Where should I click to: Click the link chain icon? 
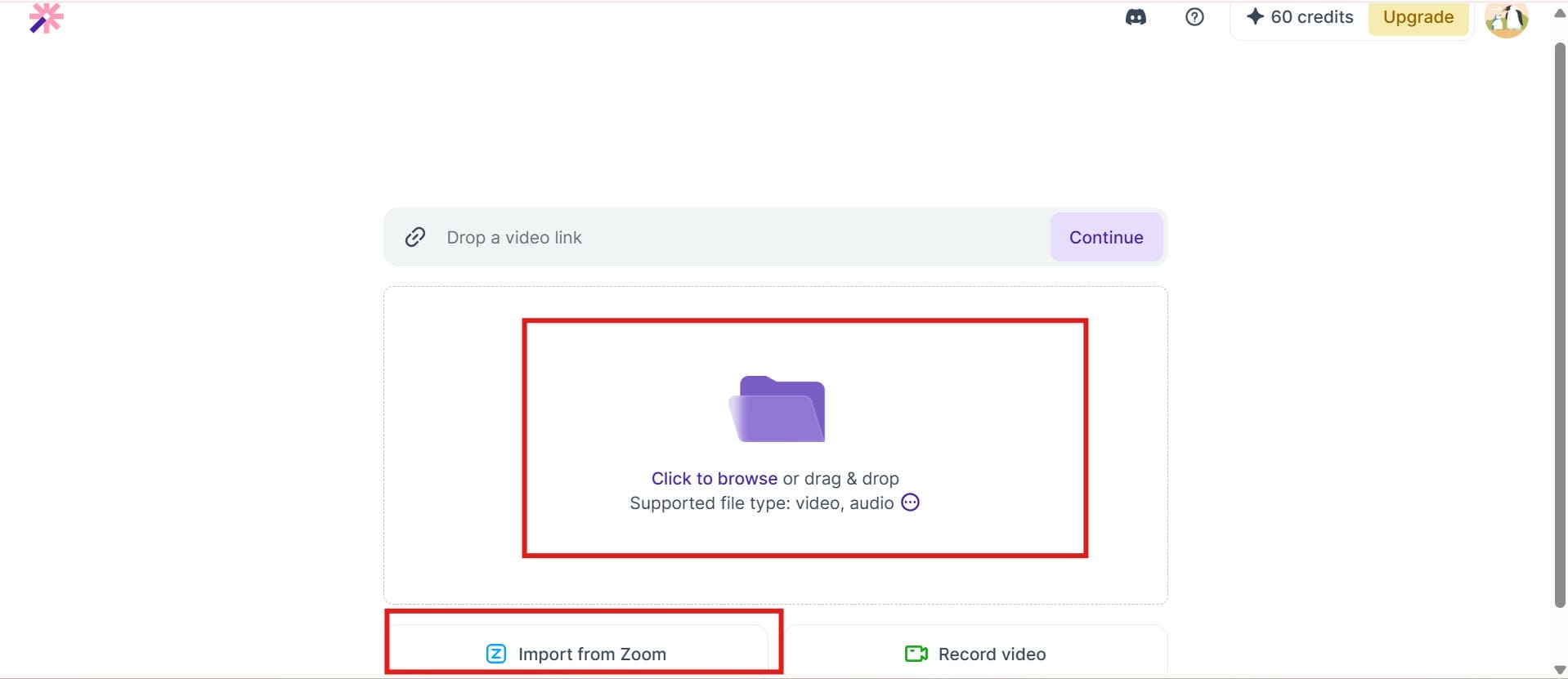coord(415,237)
